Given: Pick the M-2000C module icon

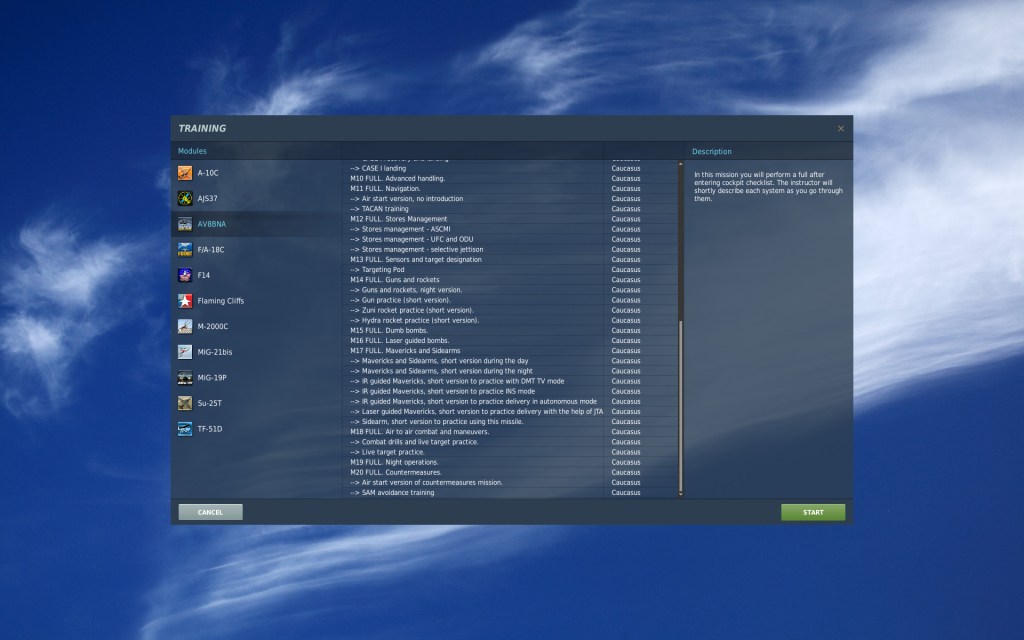Looking at the screenshot, I should 185,326.
